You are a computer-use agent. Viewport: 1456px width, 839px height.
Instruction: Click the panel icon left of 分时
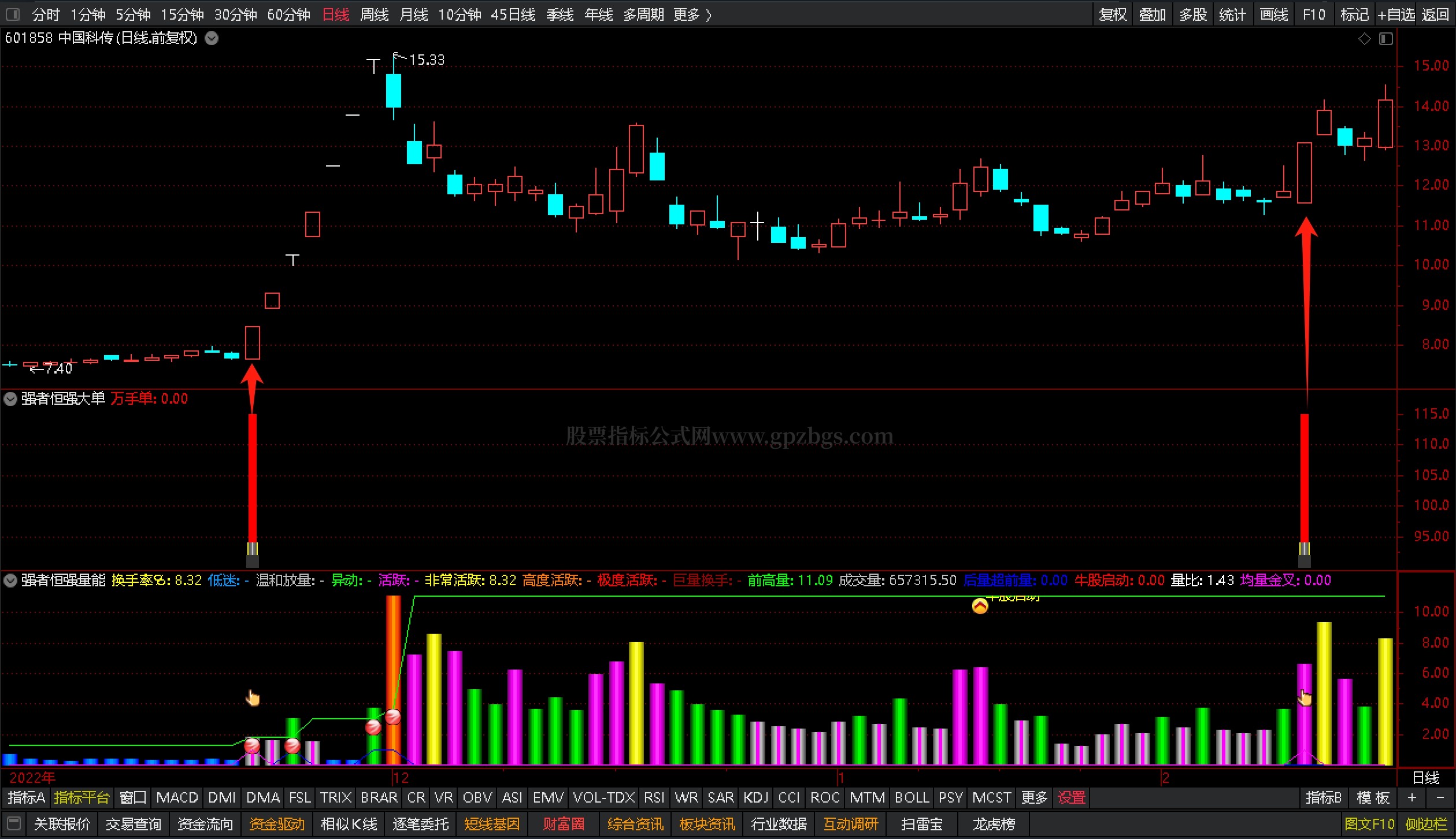coord(12,14)
